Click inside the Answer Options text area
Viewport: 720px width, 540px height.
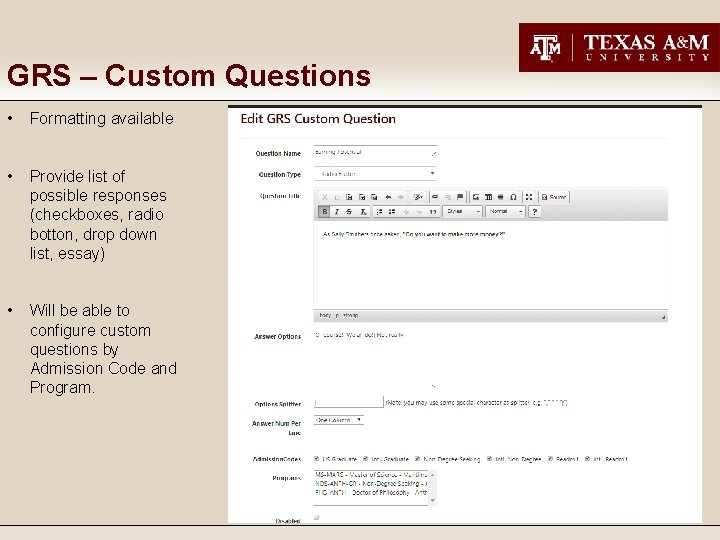tap(375, 360)
